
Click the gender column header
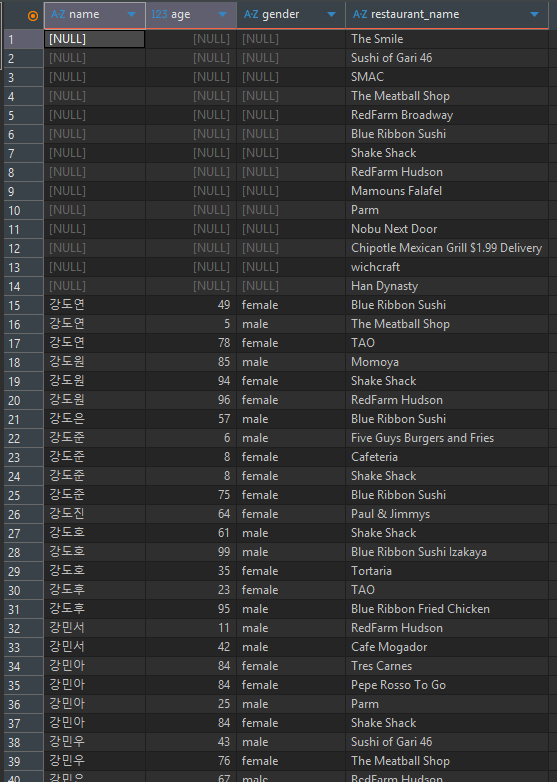pyautogui.click(x=291, y=14)
